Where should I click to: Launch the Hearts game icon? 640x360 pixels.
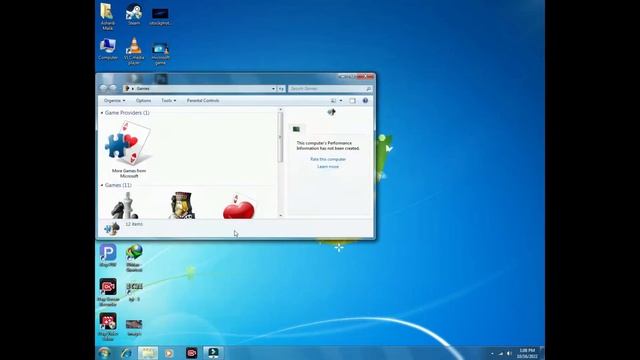coord(239,207)
